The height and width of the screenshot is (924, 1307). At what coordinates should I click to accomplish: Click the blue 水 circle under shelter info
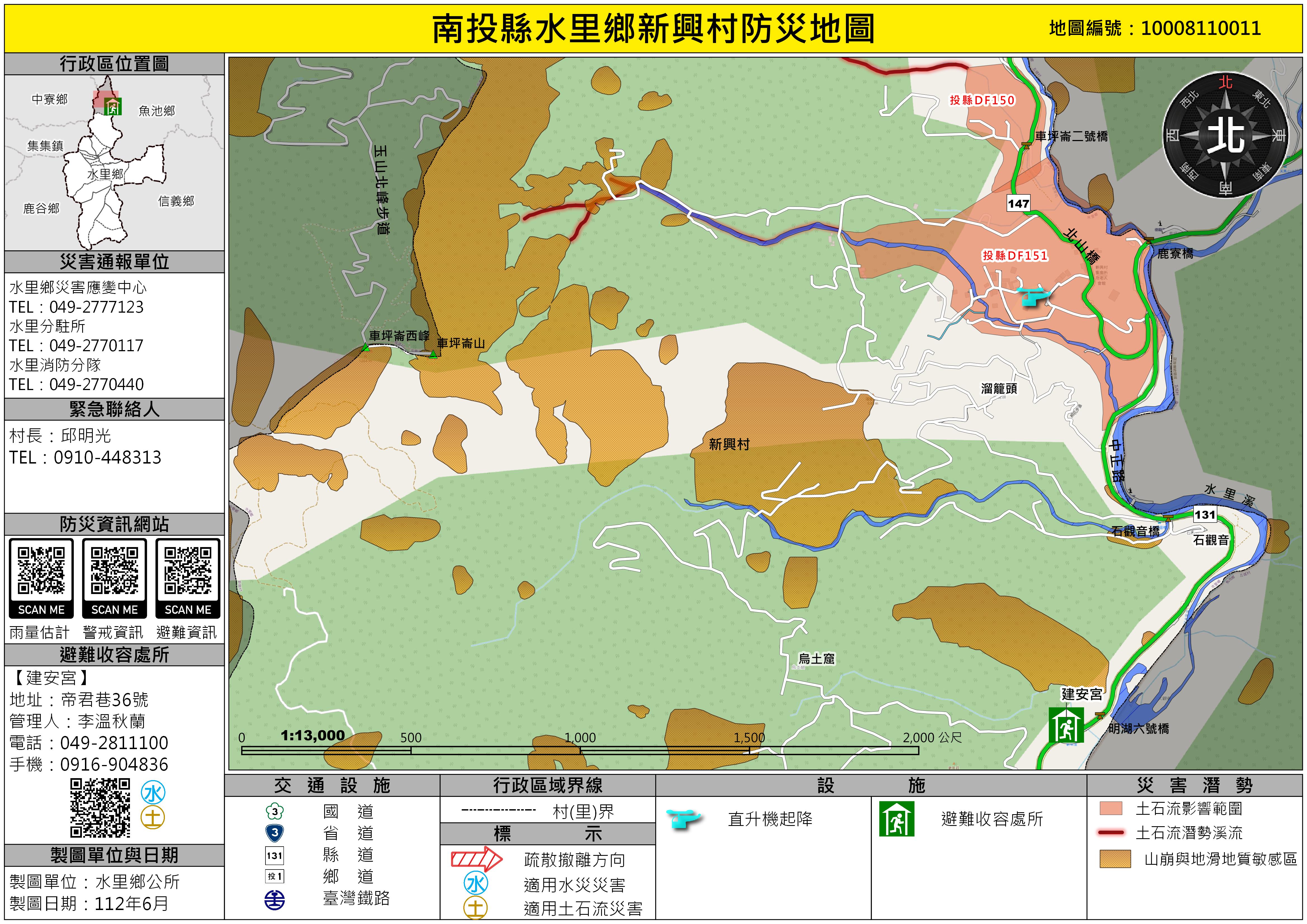coord(153,792)
